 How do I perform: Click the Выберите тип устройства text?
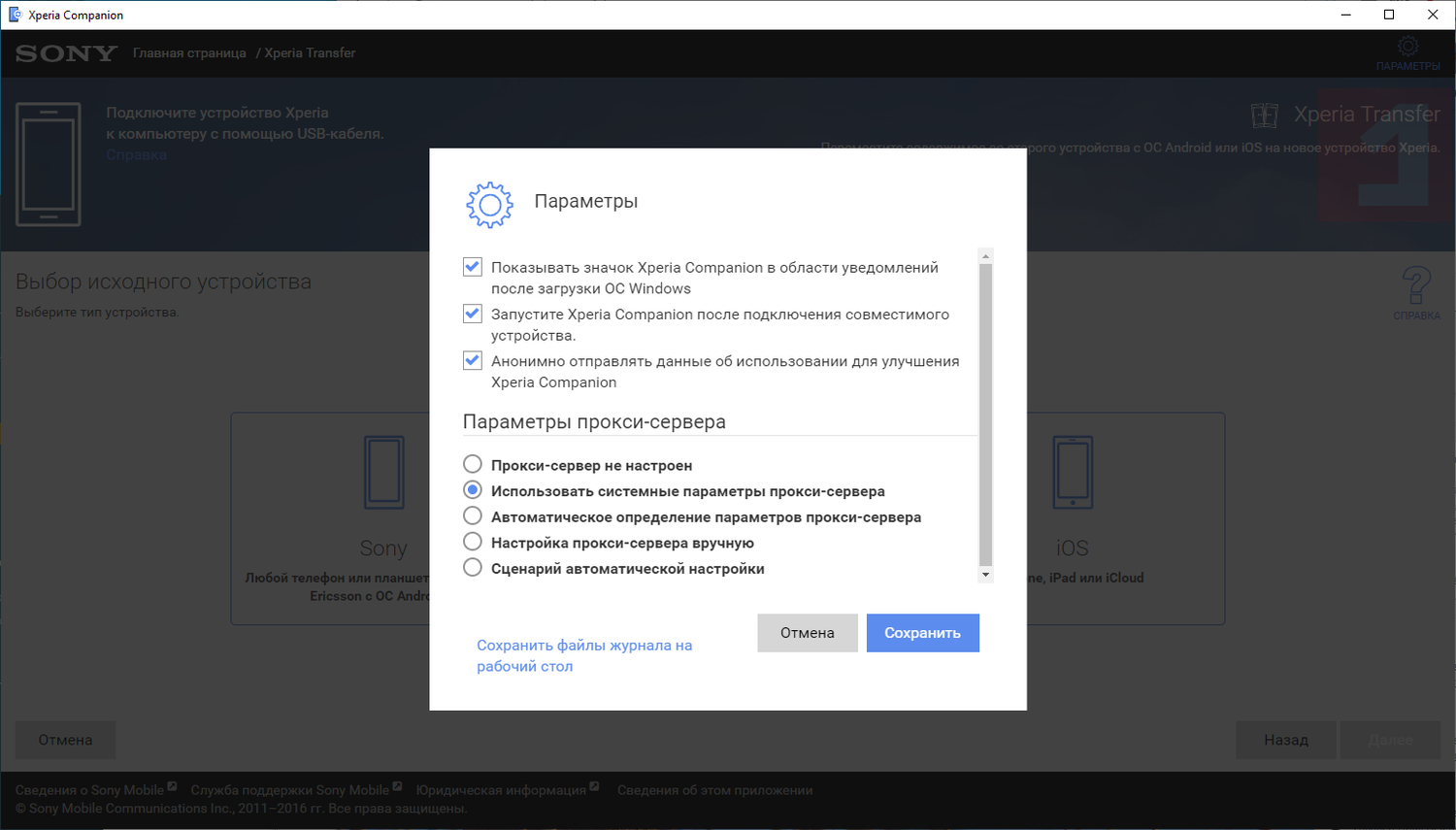click(x=97, y=313)
